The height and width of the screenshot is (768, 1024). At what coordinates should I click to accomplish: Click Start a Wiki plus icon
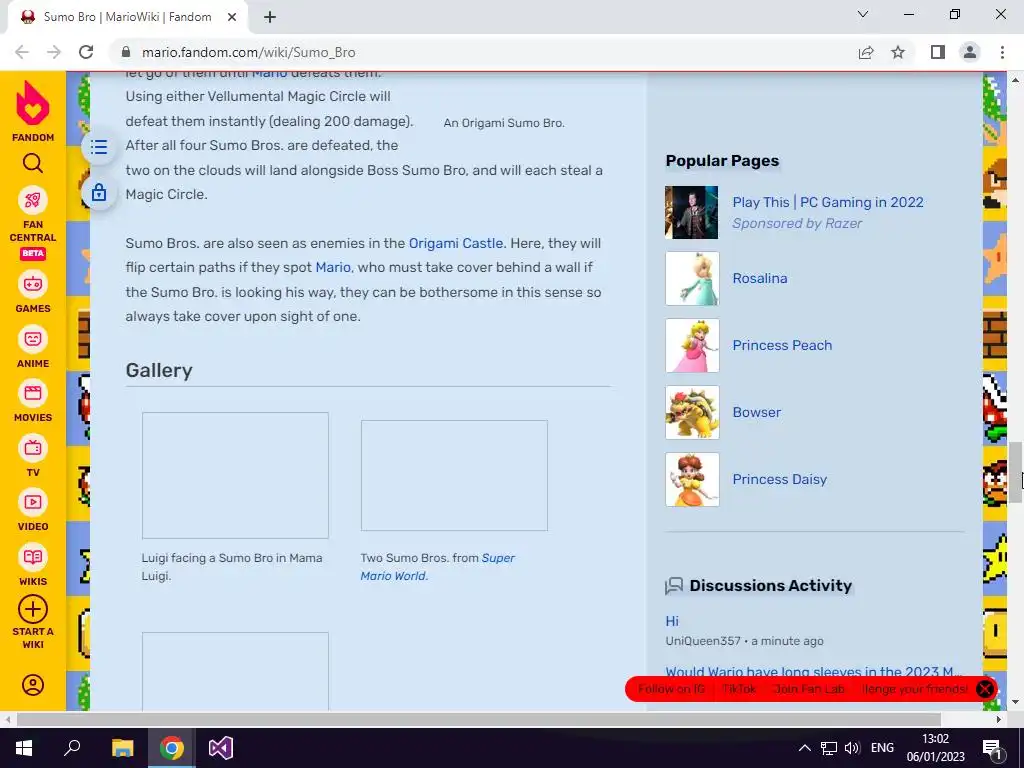[x=33, y=609]
